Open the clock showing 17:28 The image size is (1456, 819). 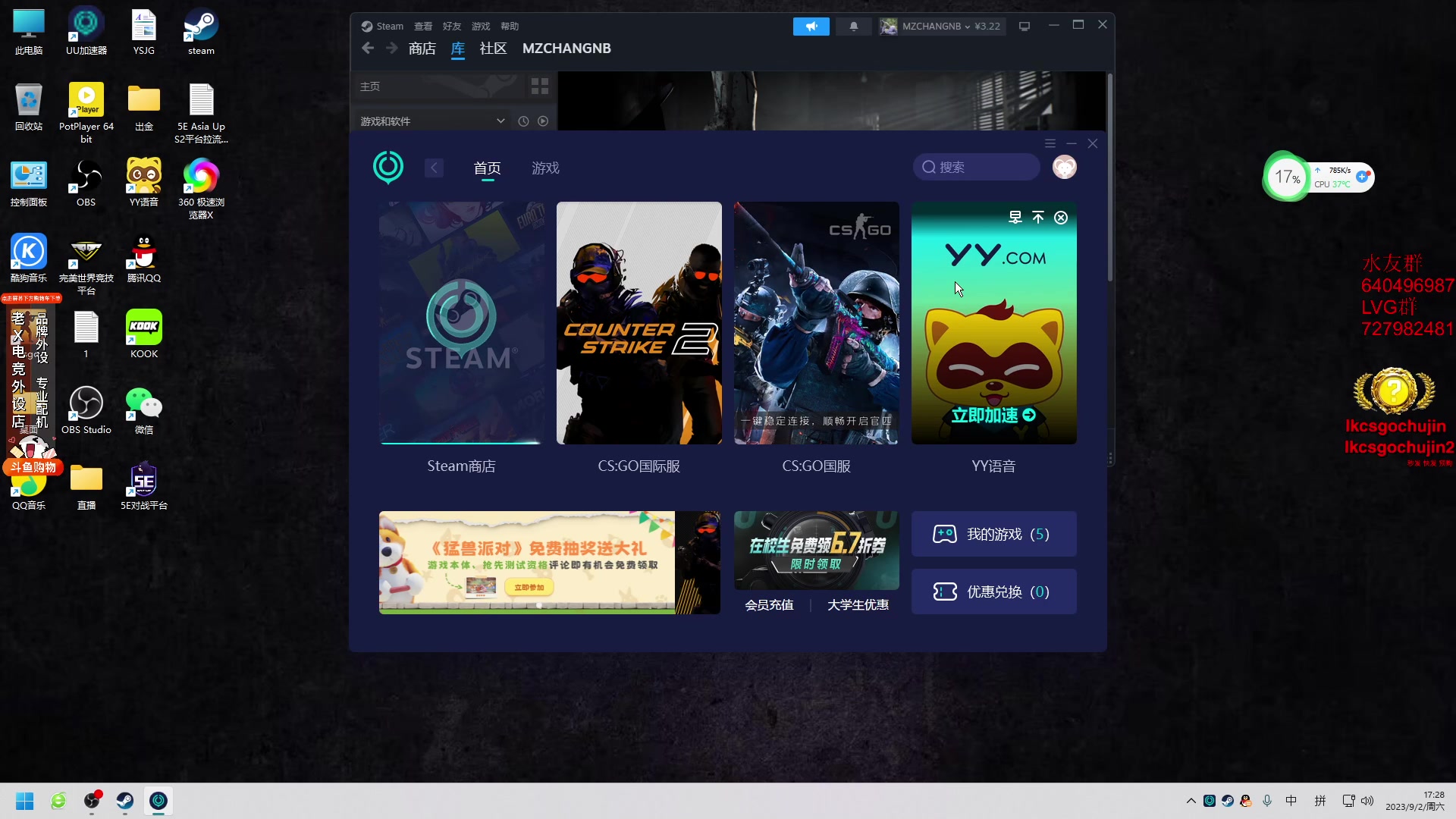(1415, 801)
